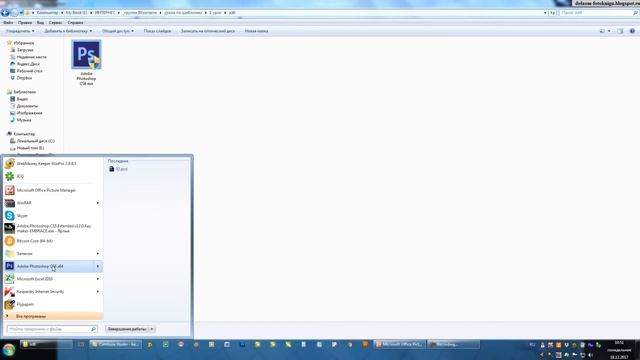Change Explorer view icon
The height and width of the screenshot is (360, 640).
coord(602,31)
